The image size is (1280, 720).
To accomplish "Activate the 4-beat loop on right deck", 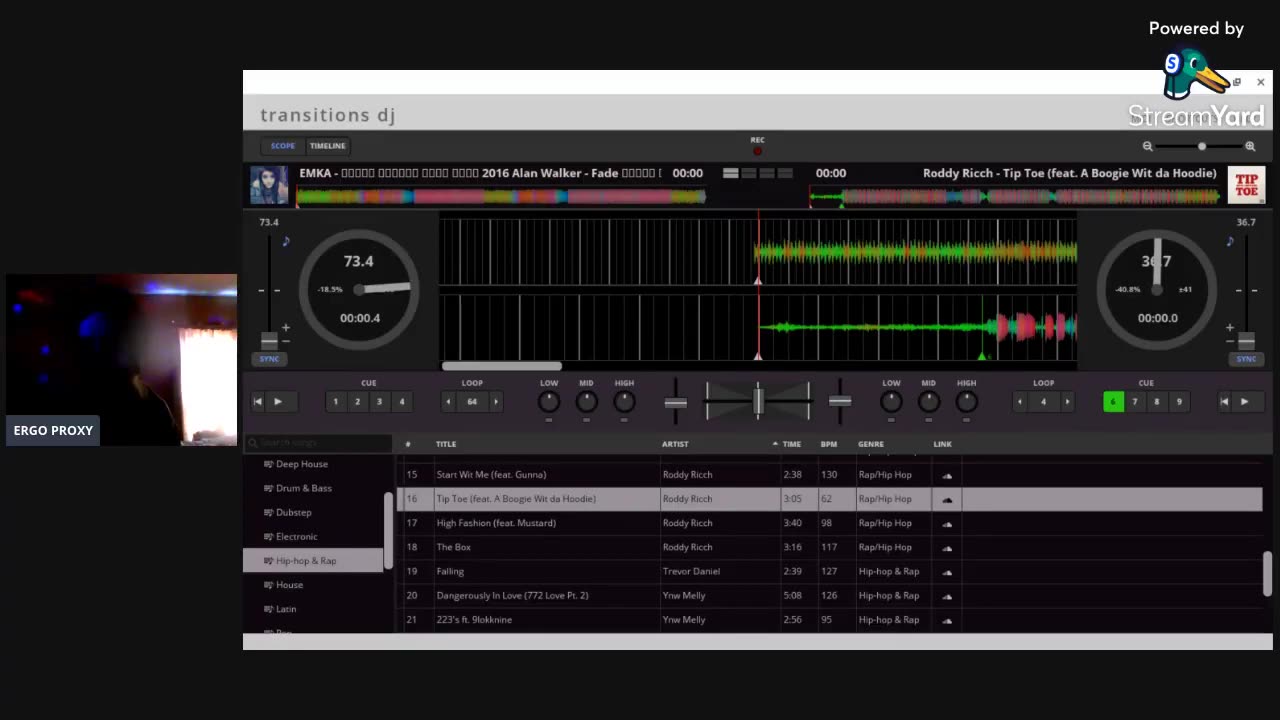I will click(x=1043, y=402).
